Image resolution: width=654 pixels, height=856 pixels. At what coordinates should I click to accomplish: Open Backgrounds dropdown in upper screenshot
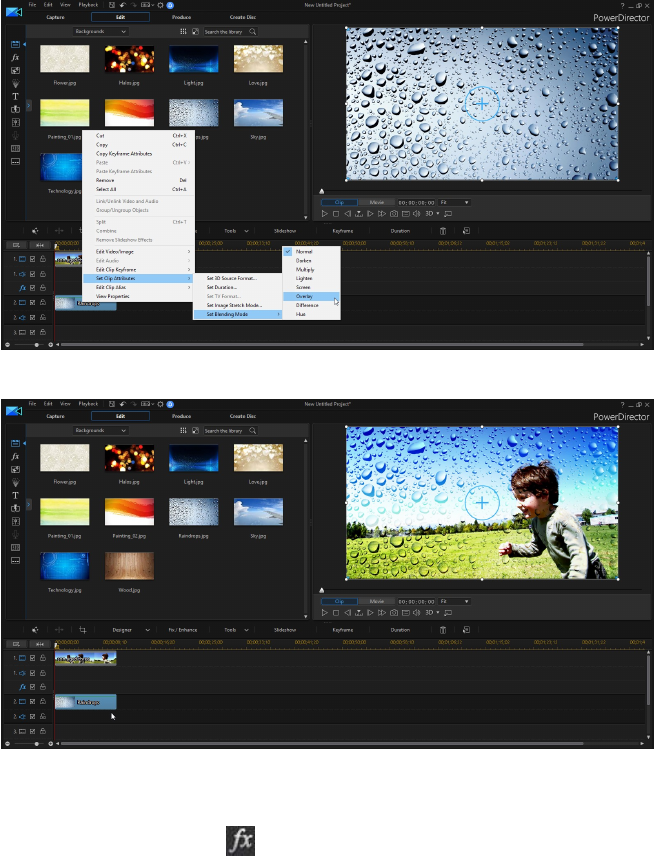[x=100, y=31]
